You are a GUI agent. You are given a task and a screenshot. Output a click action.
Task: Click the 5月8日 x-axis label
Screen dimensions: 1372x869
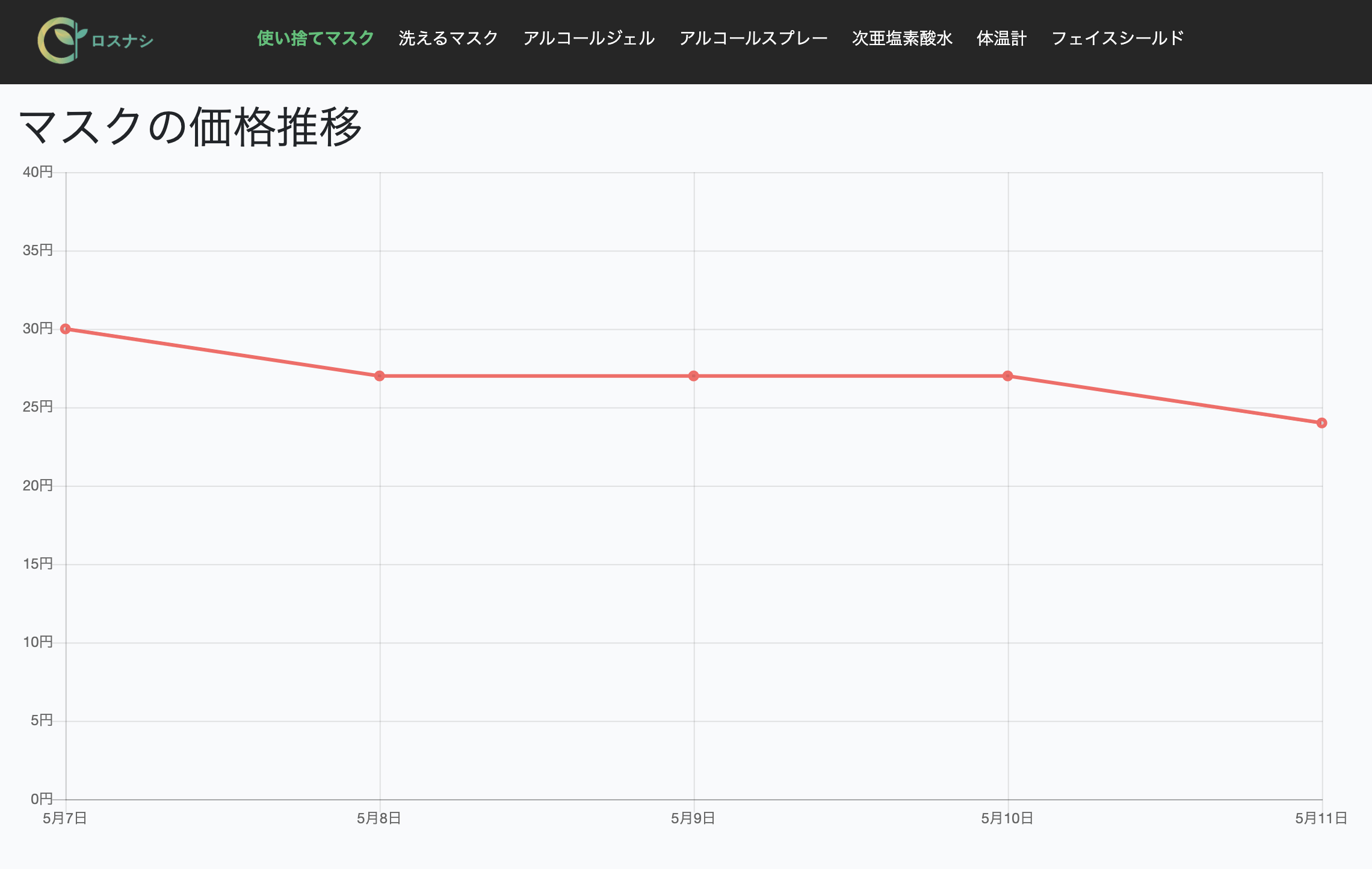[x=379, y=818]
